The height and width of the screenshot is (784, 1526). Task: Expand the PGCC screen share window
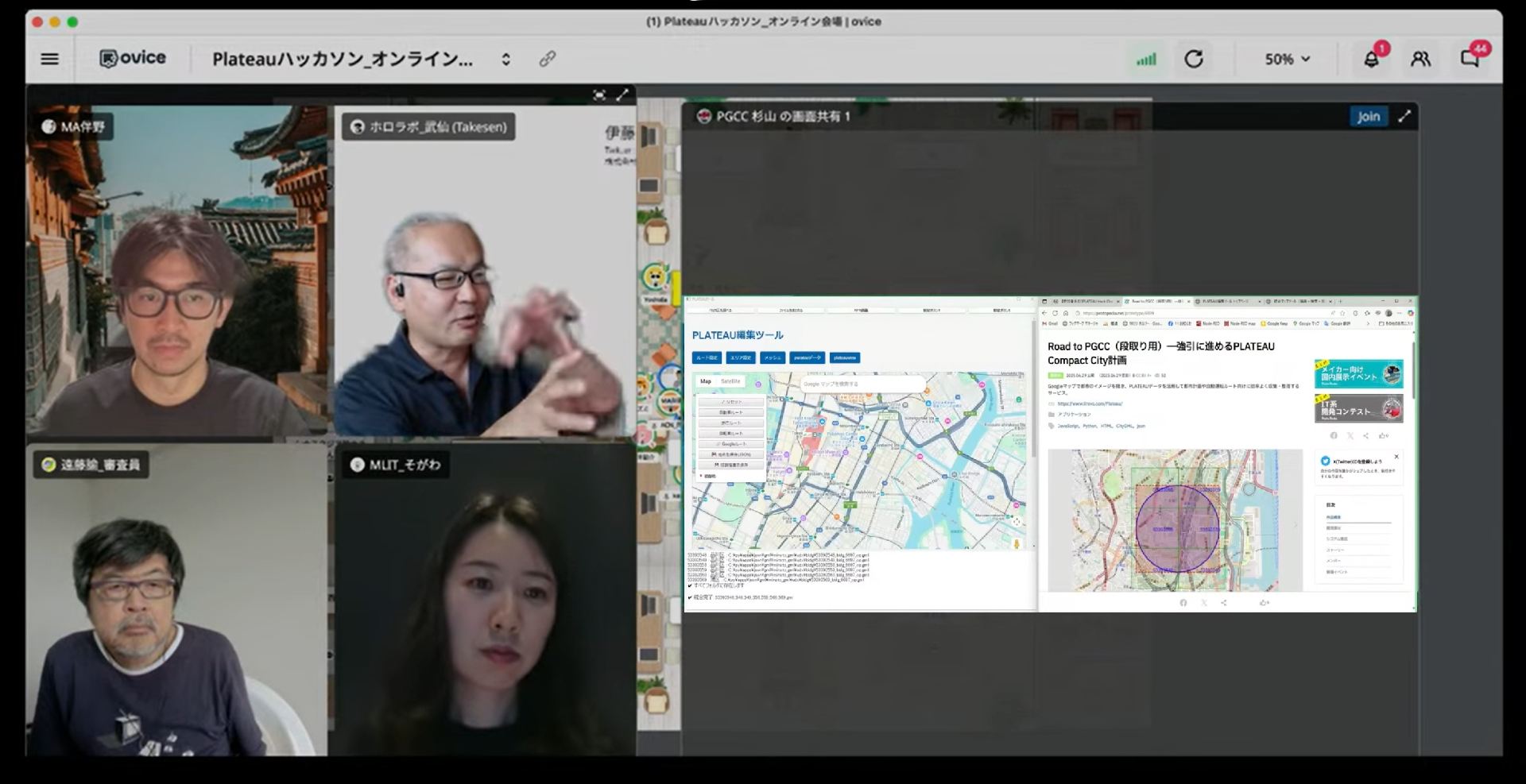(1404, 116)
